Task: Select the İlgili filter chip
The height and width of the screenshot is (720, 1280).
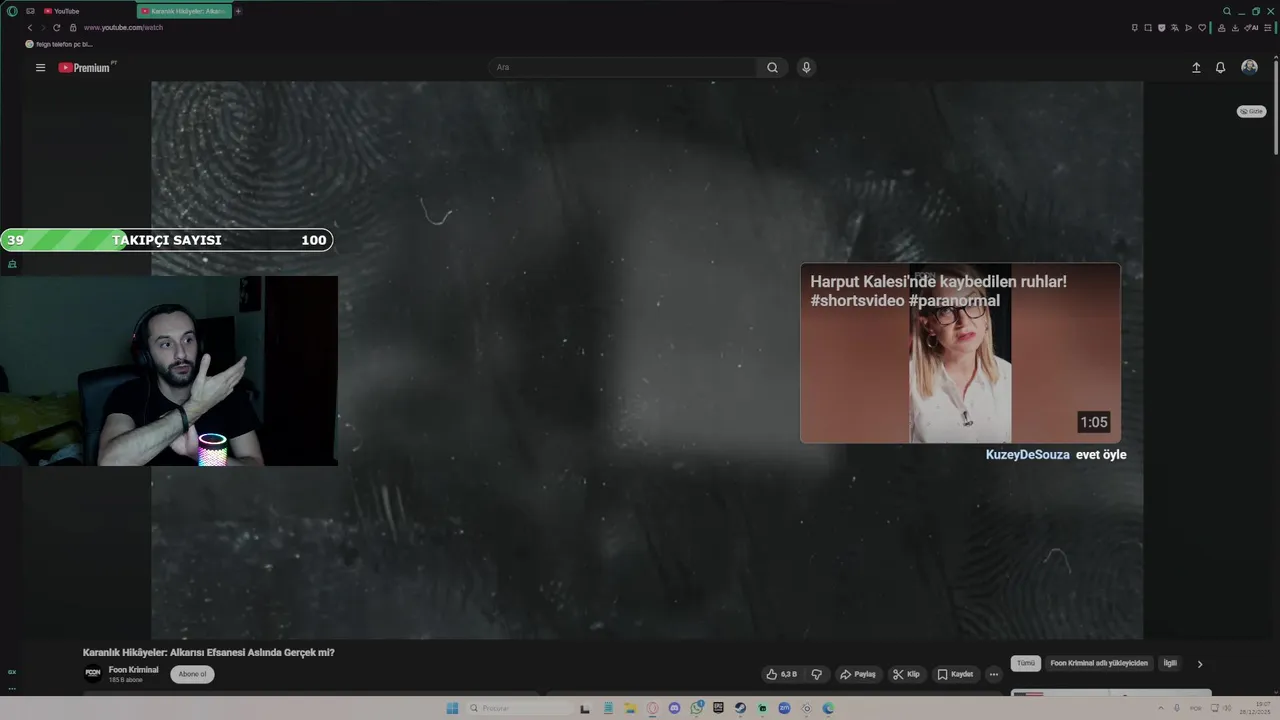Action: click(1170, 663)
